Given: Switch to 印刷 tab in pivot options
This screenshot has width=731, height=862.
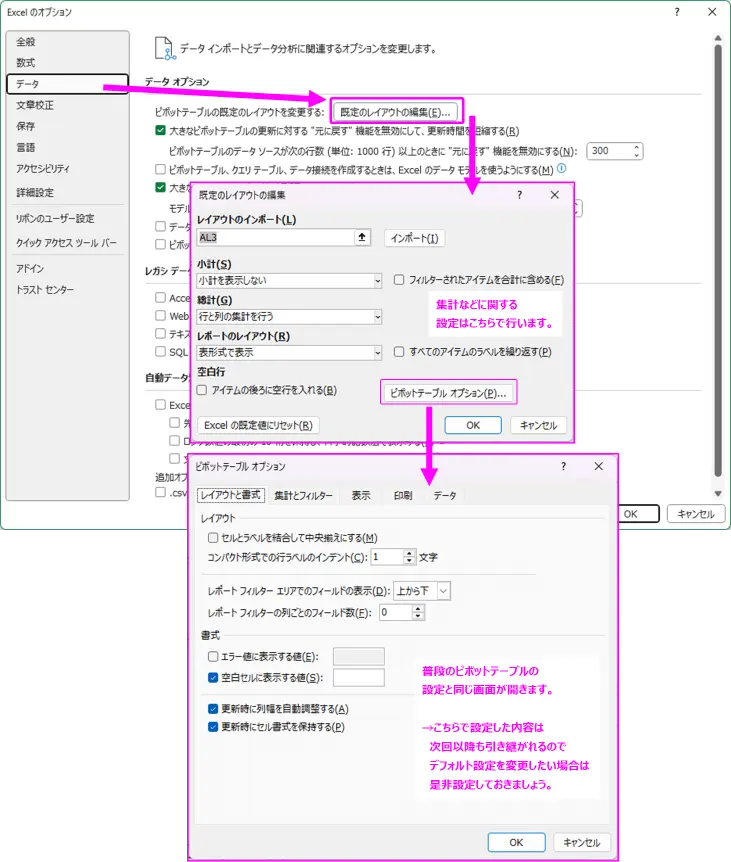Looking at the screenshot, I should [403, 495].
